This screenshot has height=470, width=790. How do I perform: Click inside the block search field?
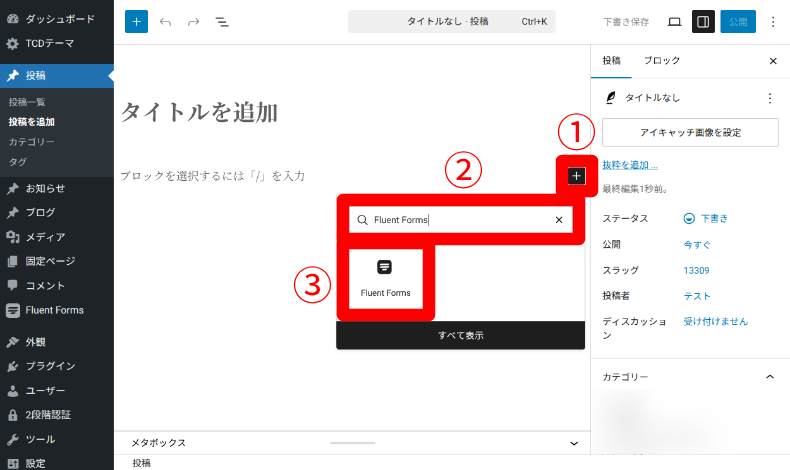tap(460, 220)
